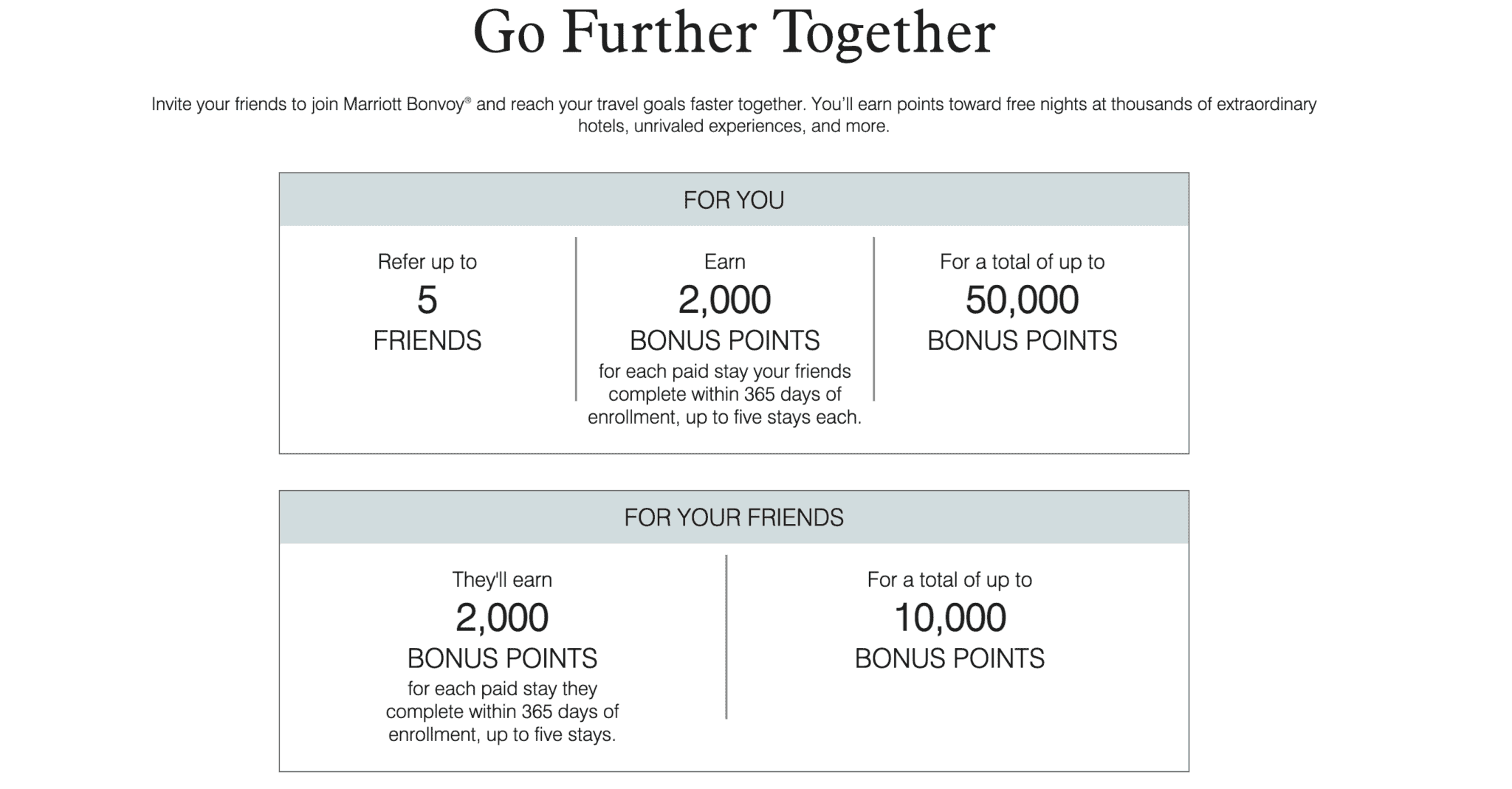Click the "FRIENDS" label under the 5
The image size is (1512, 789).
[x=427, y=340]
